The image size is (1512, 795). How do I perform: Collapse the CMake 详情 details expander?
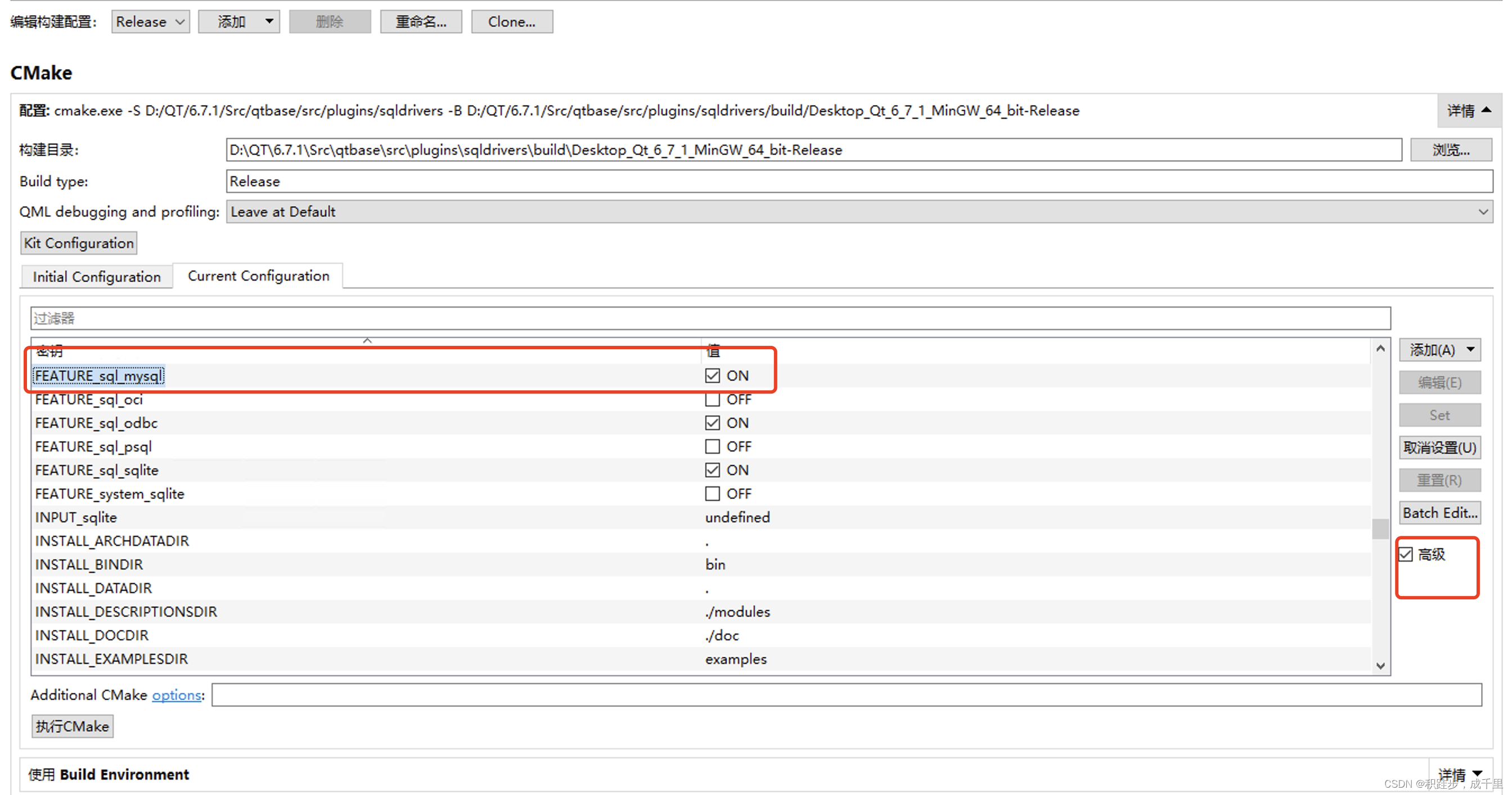(1469, 110)
